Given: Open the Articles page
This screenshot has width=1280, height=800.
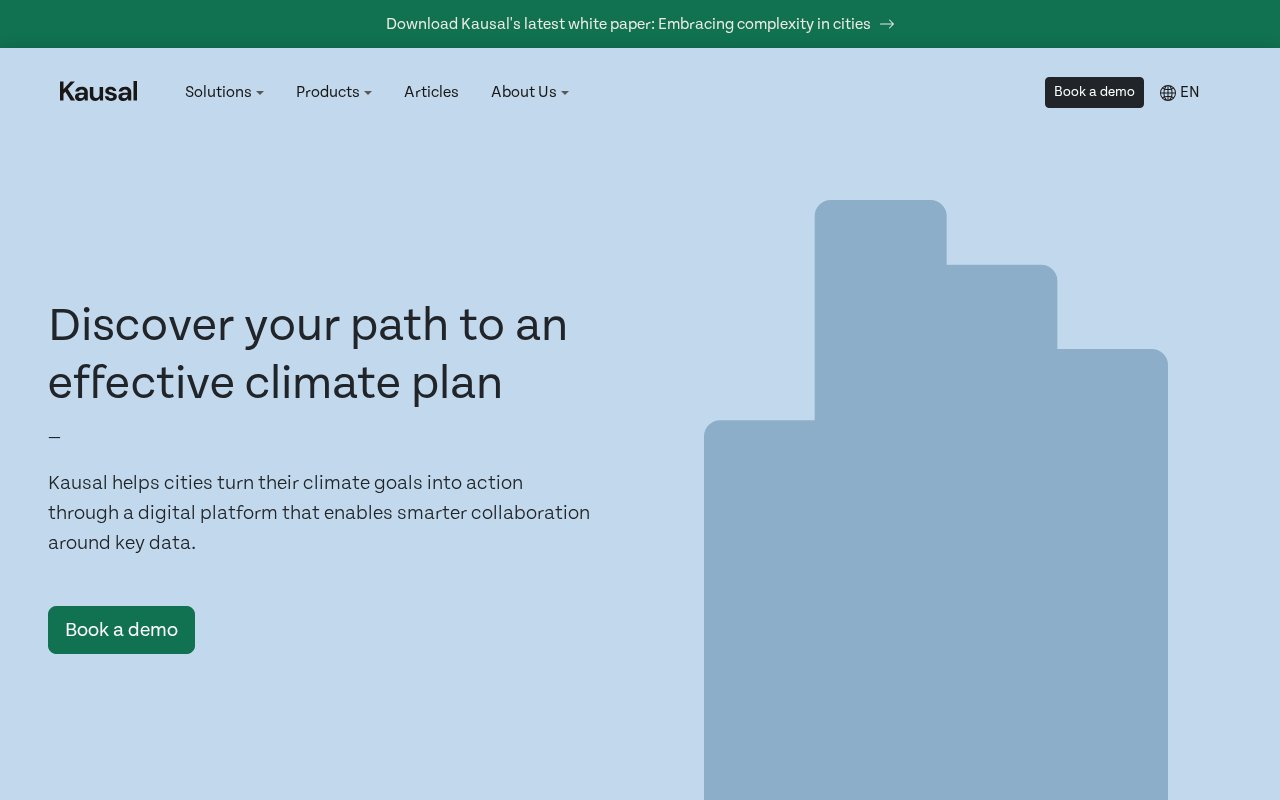Looking at the screenshot, I should (x=431, y=92).
